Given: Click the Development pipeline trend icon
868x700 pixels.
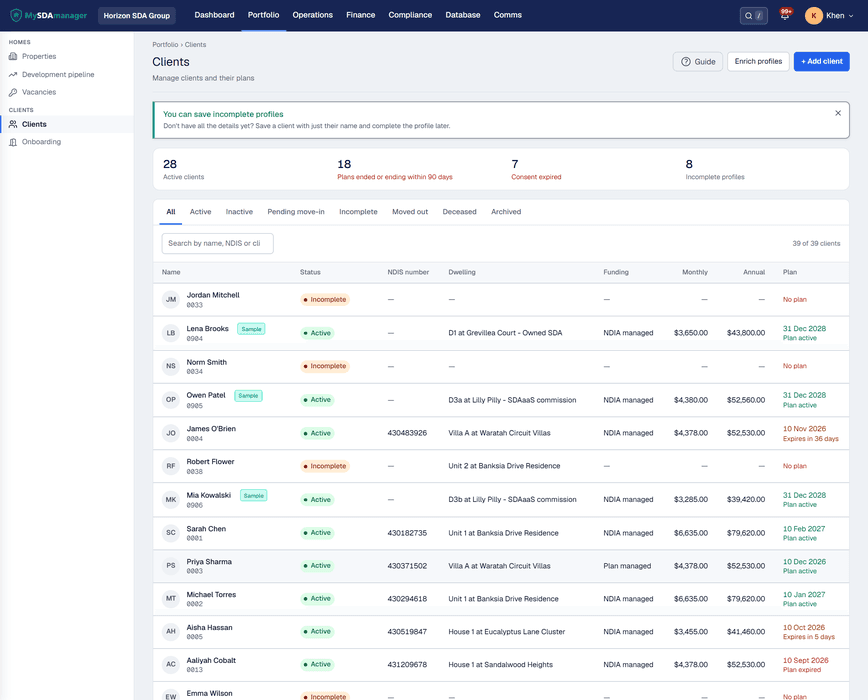Looking at the screenshot, I should [13, 75].
